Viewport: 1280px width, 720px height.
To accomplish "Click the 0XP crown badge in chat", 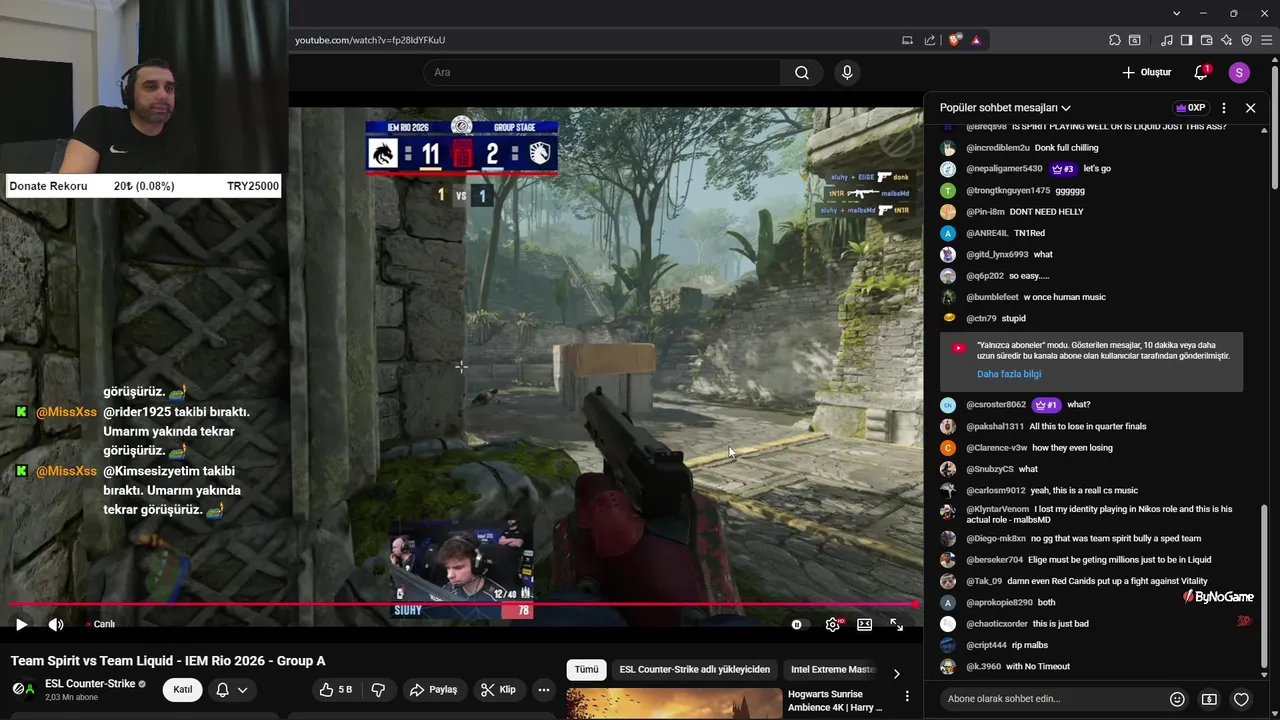I will coord(1190,108).
